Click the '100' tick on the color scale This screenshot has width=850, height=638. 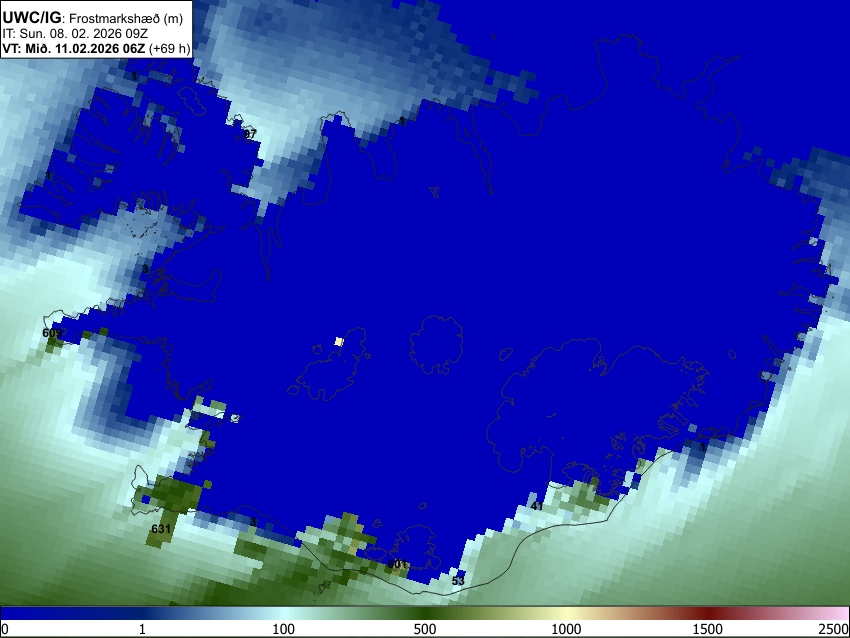[284, 629]
